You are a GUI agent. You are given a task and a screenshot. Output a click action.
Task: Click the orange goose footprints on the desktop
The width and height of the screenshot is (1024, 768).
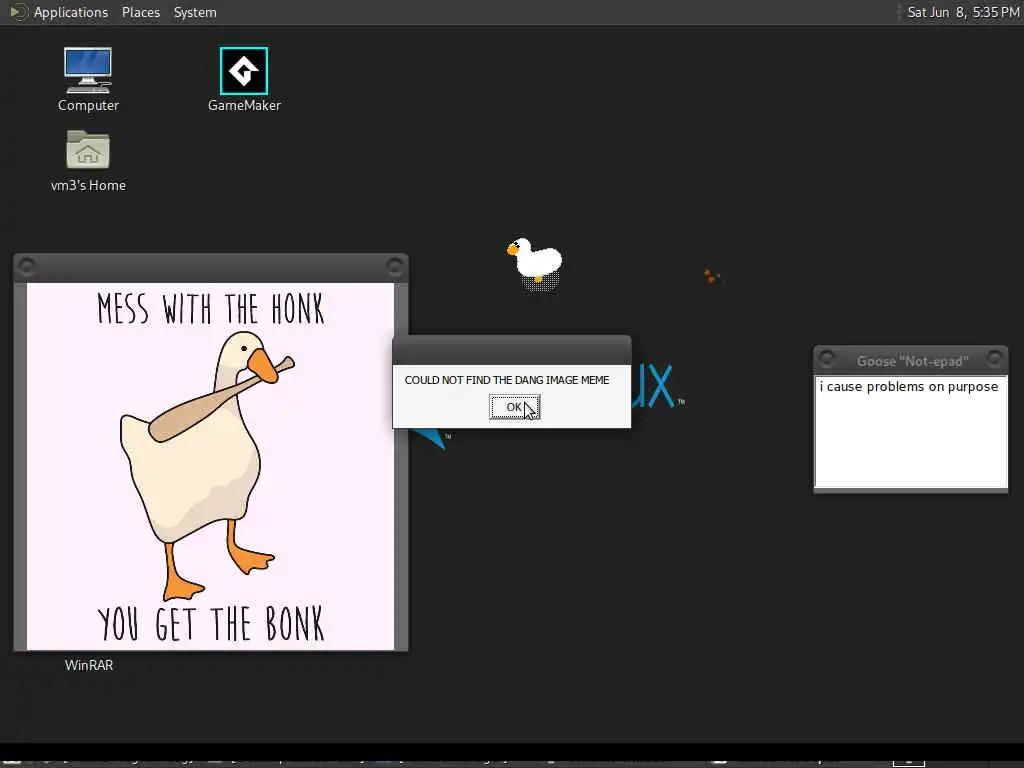point(711,276)
